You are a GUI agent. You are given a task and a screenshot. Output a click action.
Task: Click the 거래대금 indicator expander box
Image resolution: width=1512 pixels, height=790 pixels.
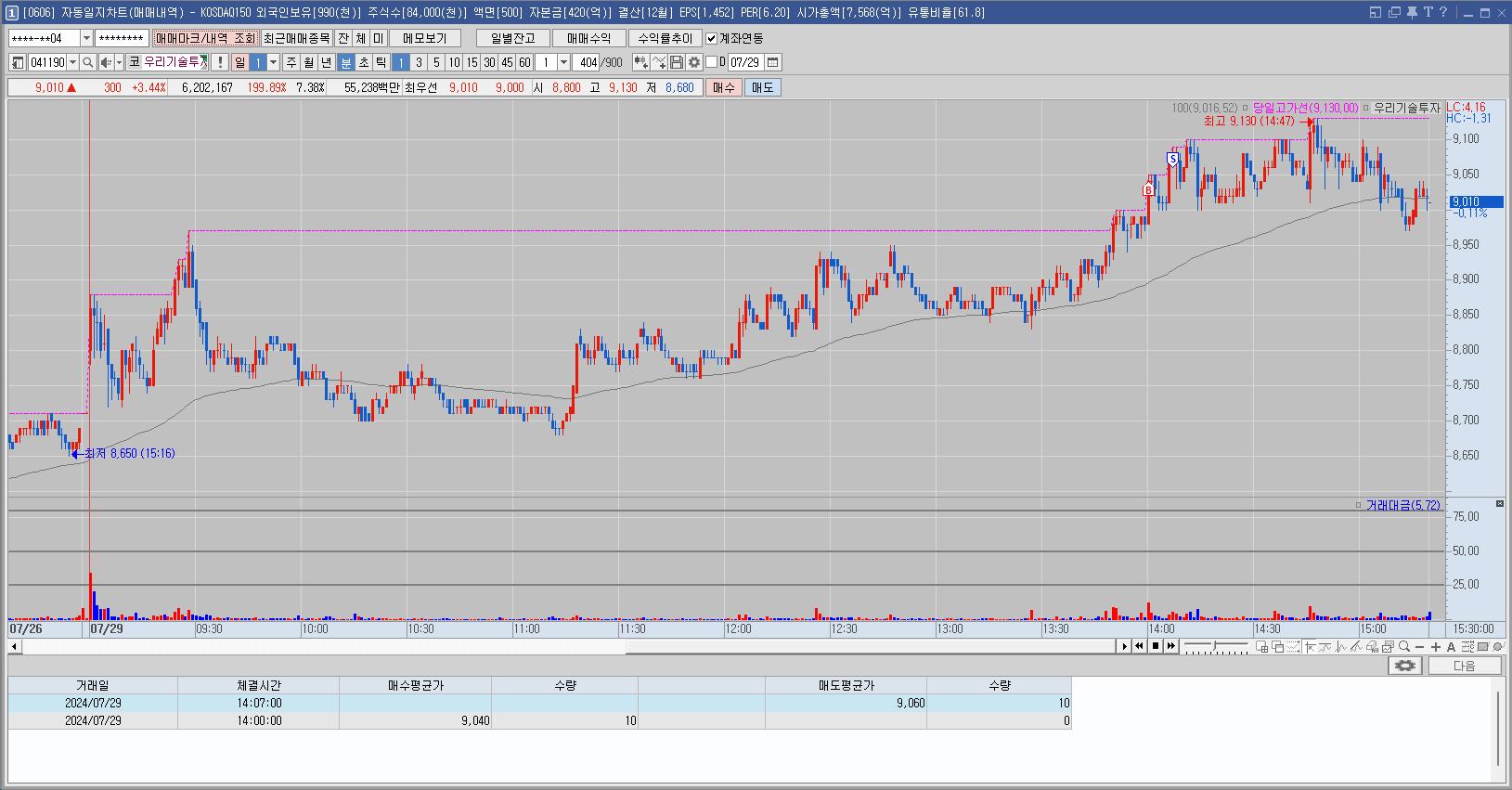tap(1358, 505)
